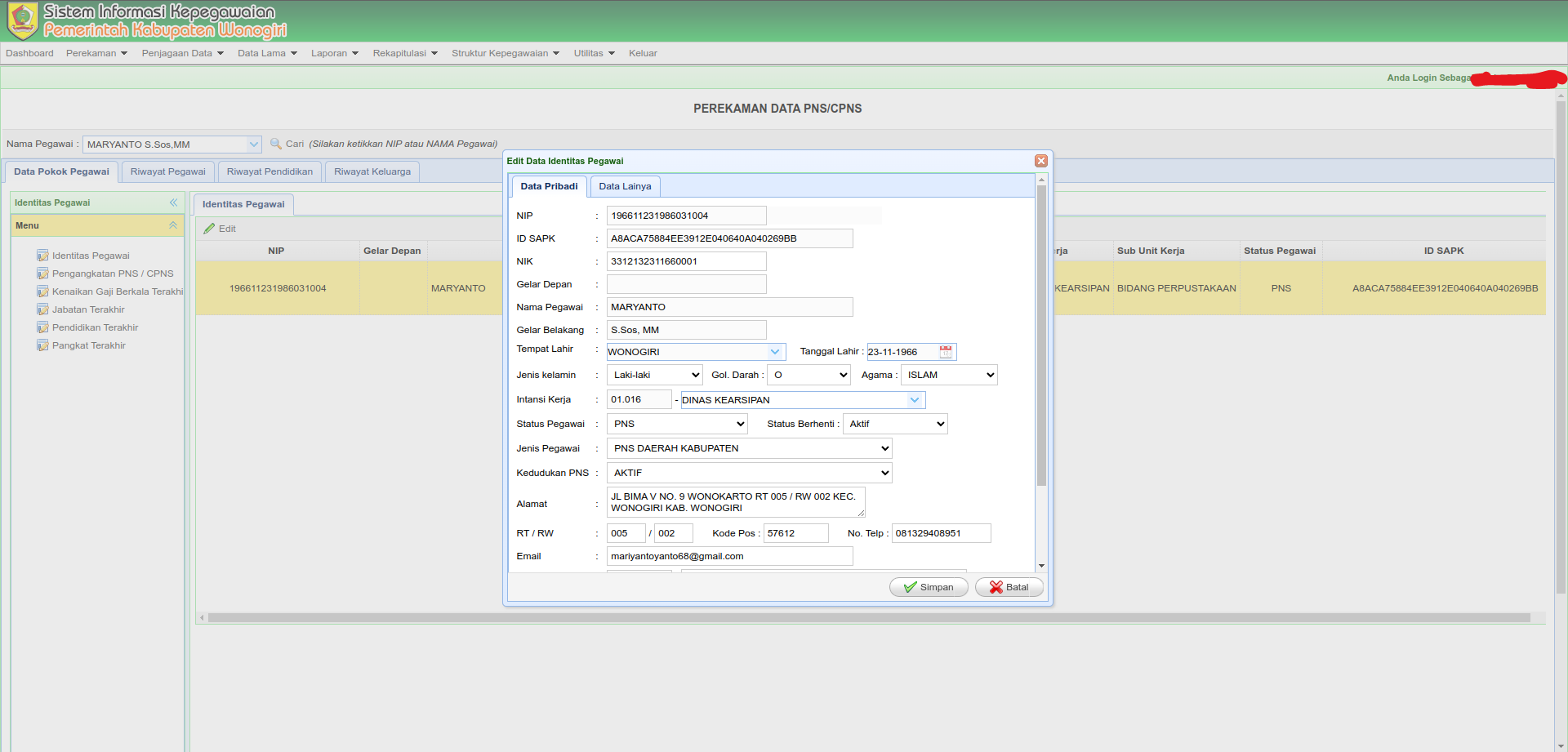This screenshot has width=1568, height=752.
Task: Open the Agama dropdown
Action: [949, 375]
